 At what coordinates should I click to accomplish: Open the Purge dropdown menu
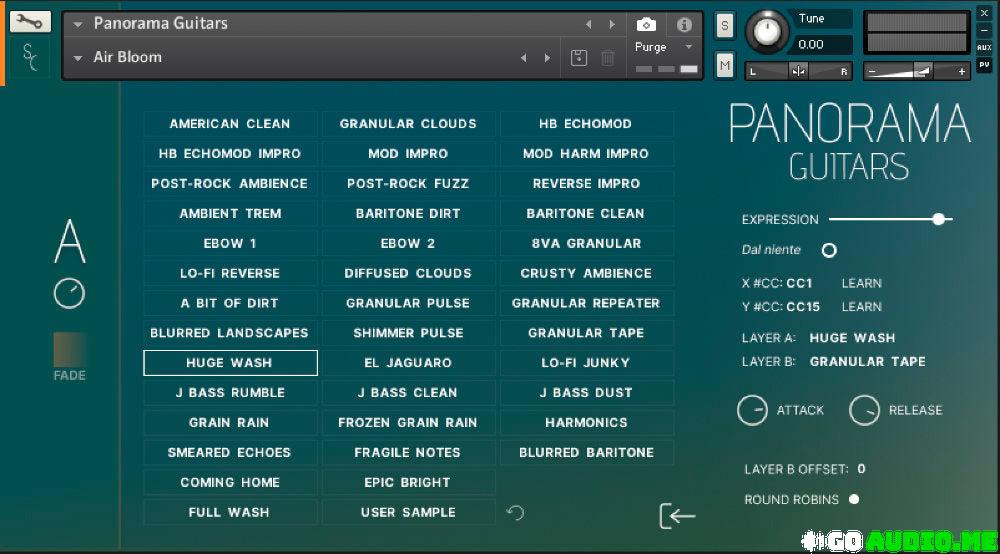[x=688, y=47]
